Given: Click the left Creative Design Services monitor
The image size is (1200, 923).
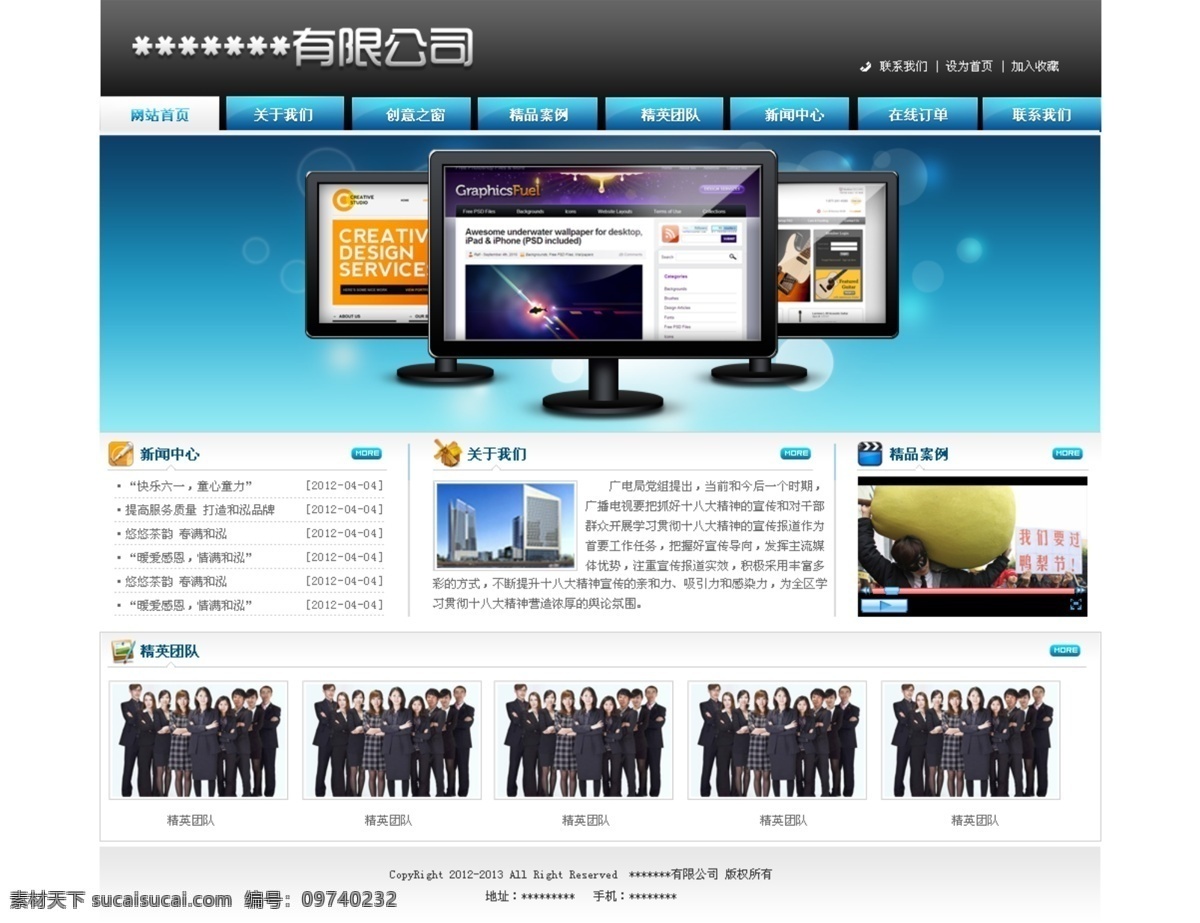Looking at the screenshot, I should (x=368, y=255).
